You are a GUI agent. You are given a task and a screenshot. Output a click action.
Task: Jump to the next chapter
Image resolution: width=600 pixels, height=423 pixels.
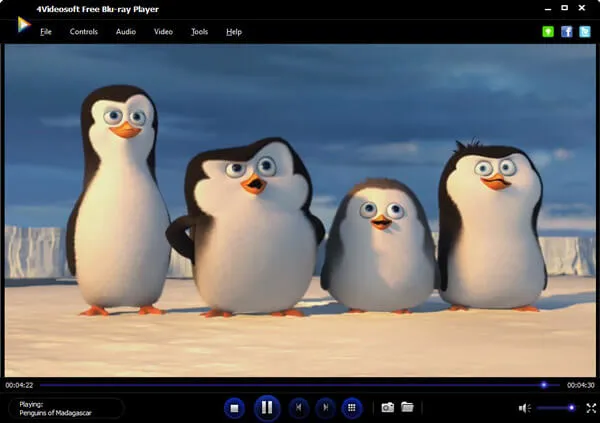click(325, 408)
